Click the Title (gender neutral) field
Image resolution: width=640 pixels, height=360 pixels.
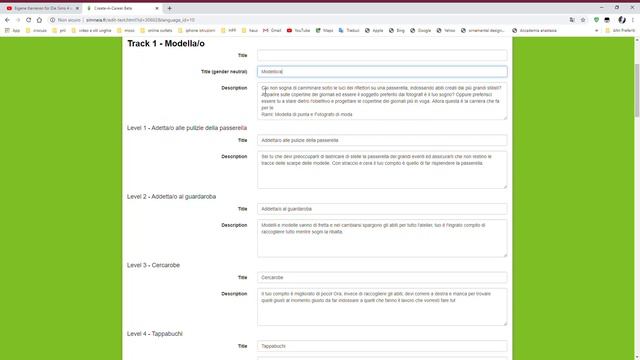click(382, 71)
